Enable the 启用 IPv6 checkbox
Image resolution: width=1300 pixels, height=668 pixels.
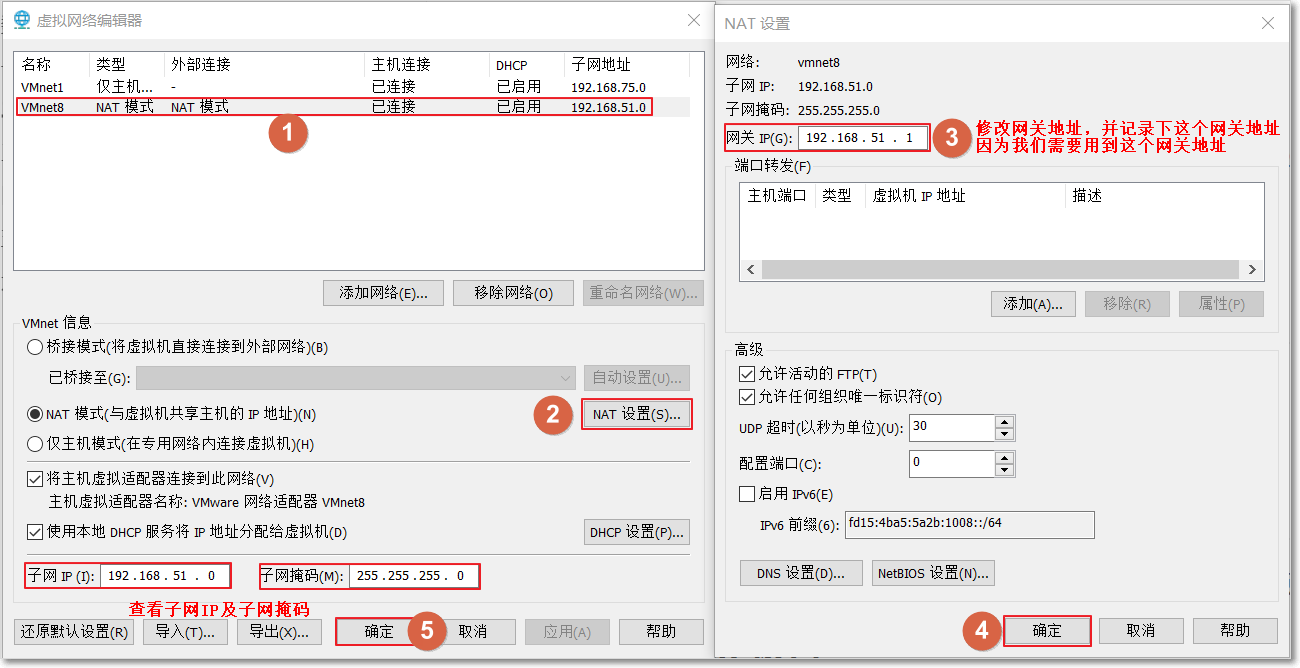point(746,494)
